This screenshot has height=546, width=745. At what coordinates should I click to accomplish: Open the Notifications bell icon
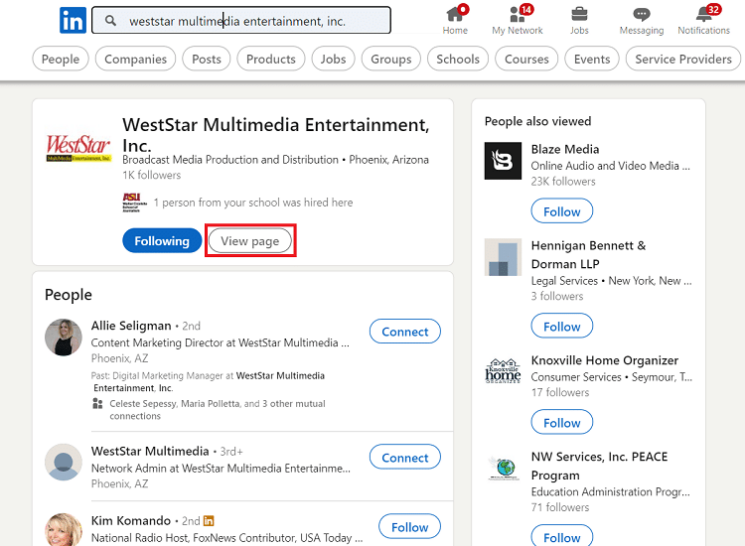click(x=704, y=14)
